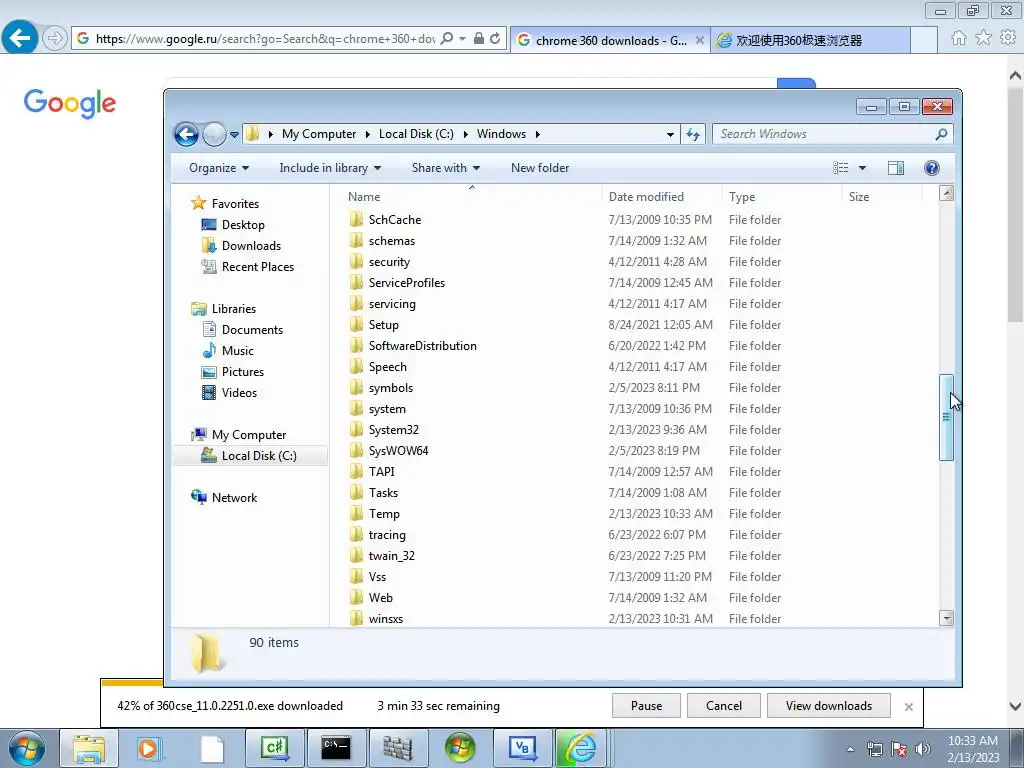
Task: Click the Network globe icon
Action: coord(199,497)
